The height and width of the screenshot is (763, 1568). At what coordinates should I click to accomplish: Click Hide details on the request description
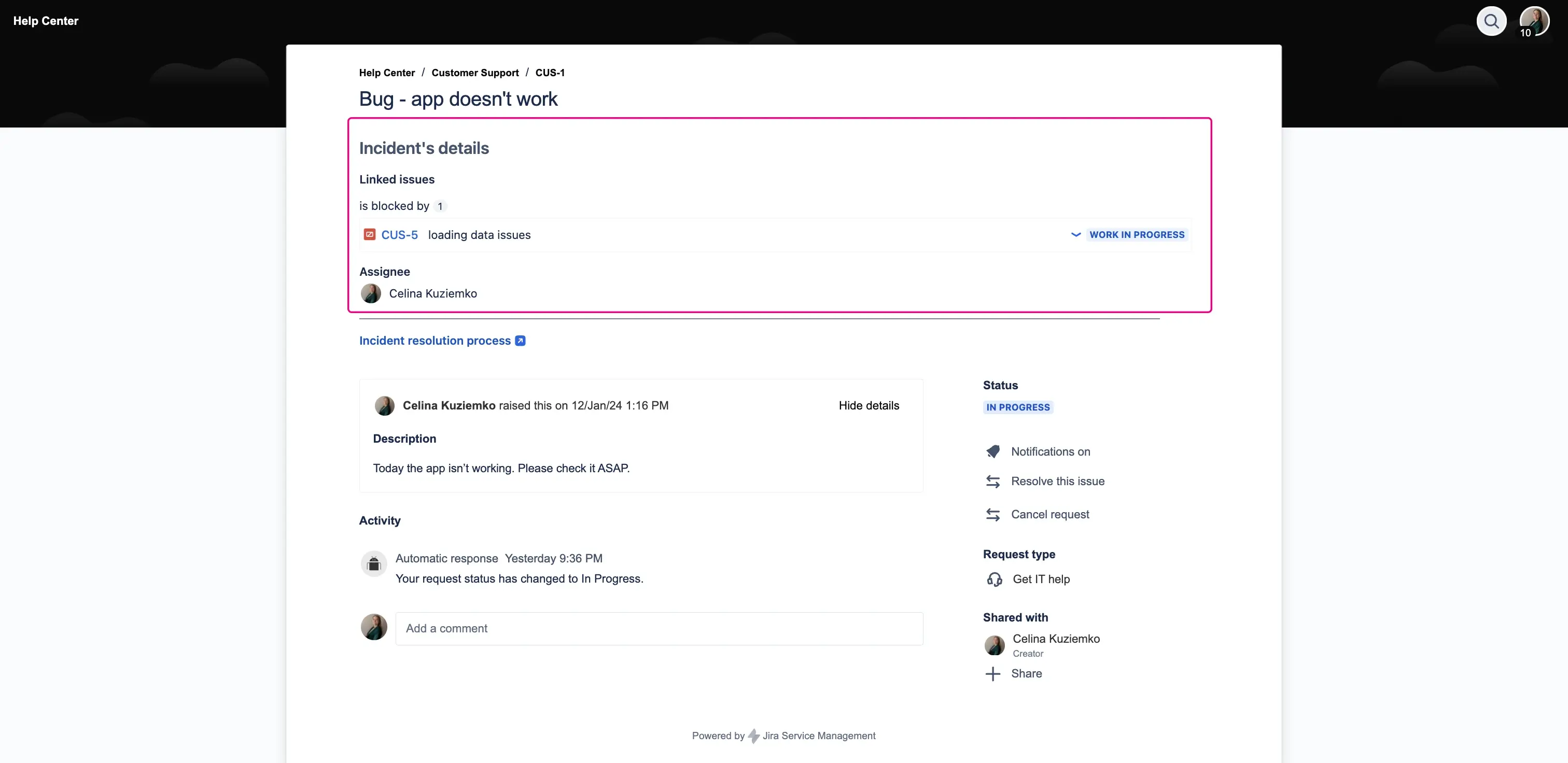click(869, 405)
